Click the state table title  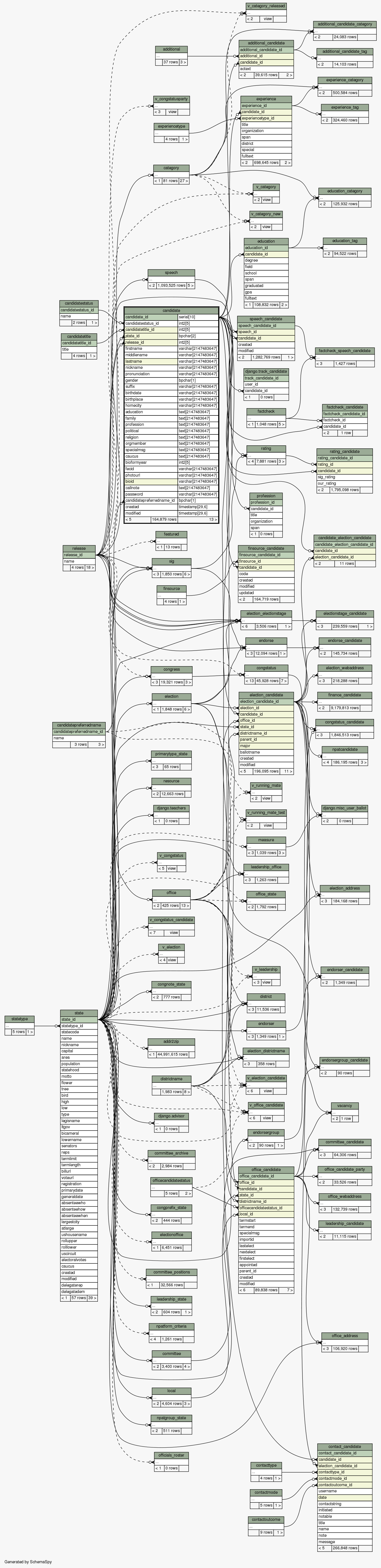[79, 1013]
